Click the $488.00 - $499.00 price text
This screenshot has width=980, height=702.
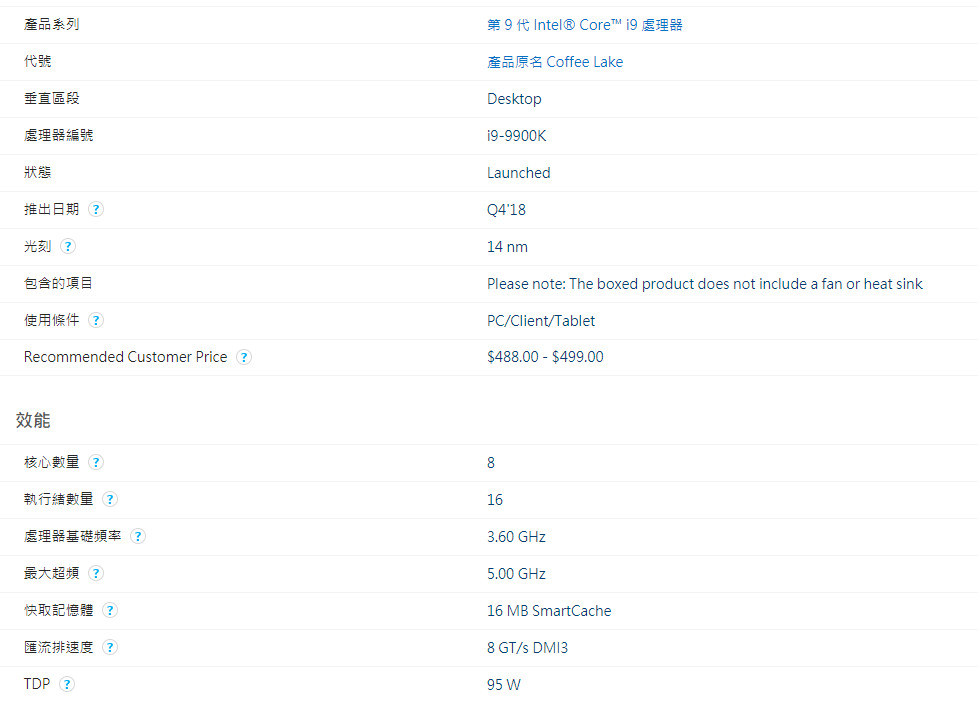(x=545, y=357)
